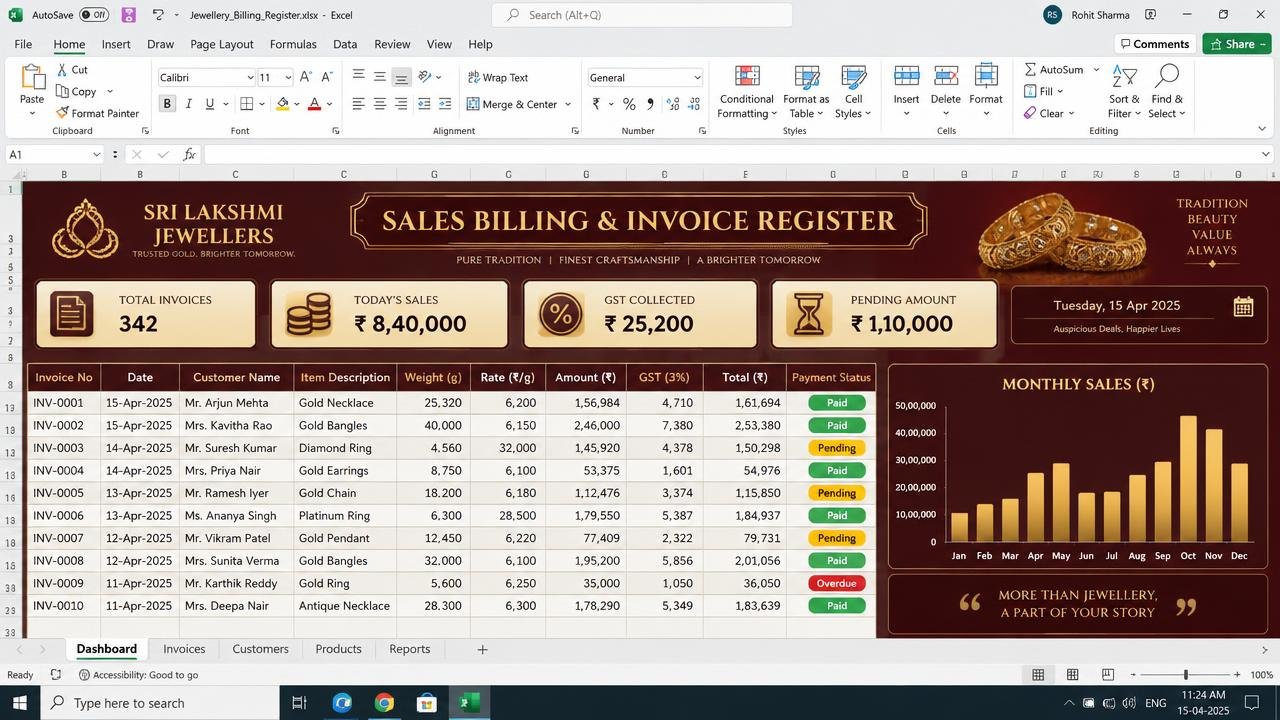Click the Insert Function fx icon
The image size is (1280, 720).
[189, 154]
